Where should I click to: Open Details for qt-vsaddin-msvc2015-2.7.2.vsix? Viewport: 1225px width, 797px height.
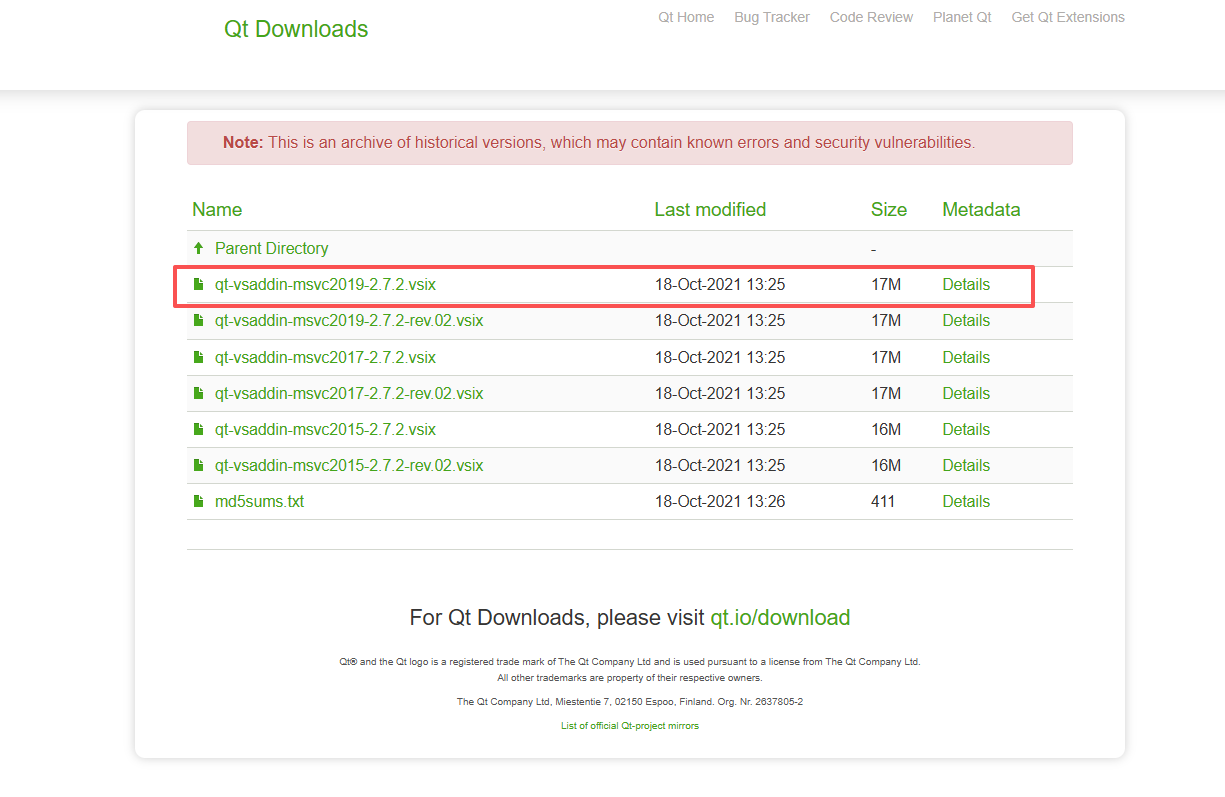point(966,429)
